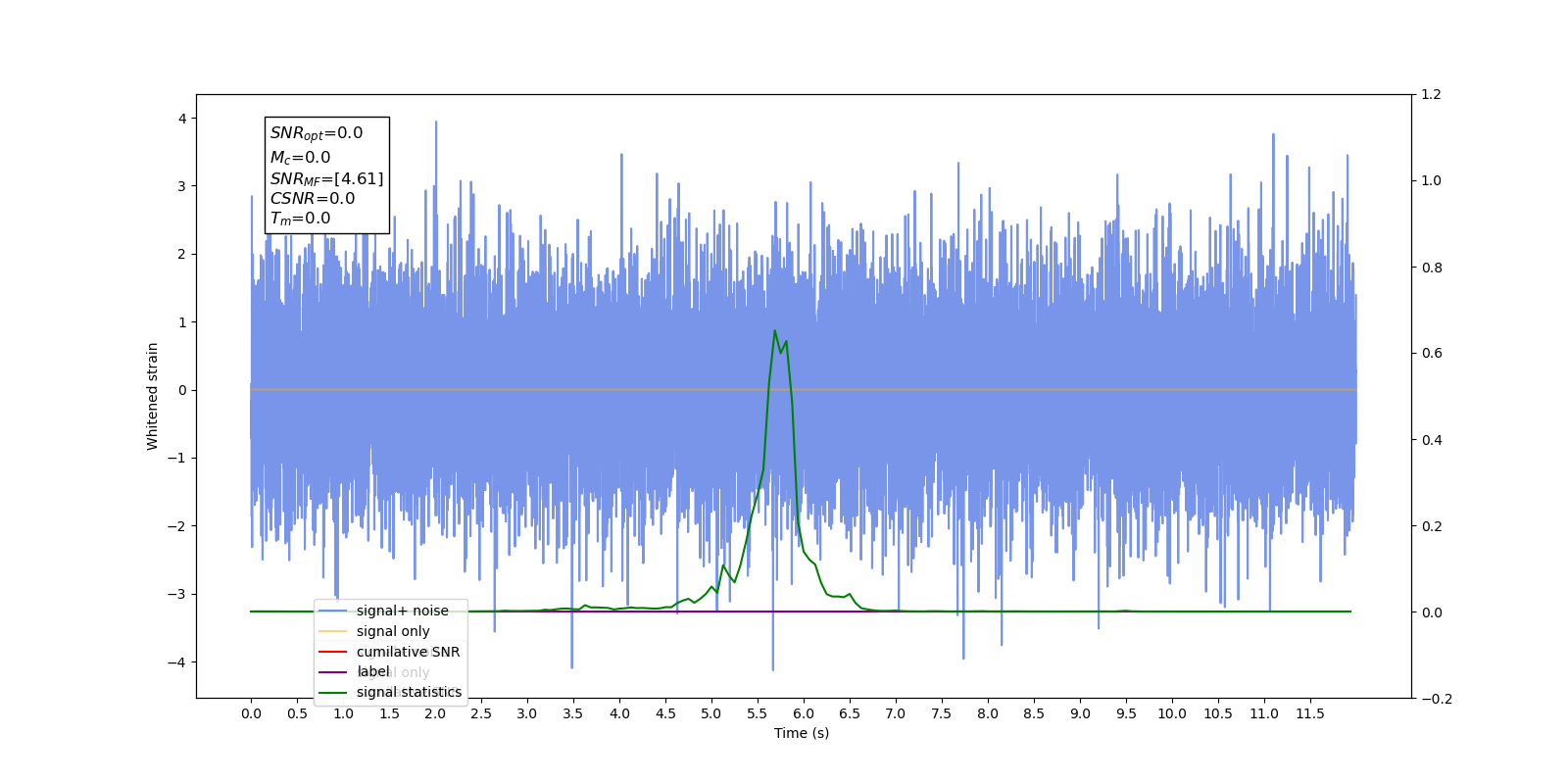Click the M_c=0.0 annotation text
Image resolution: width=1568 pixels, height=784 pixels.
[300, 158]
